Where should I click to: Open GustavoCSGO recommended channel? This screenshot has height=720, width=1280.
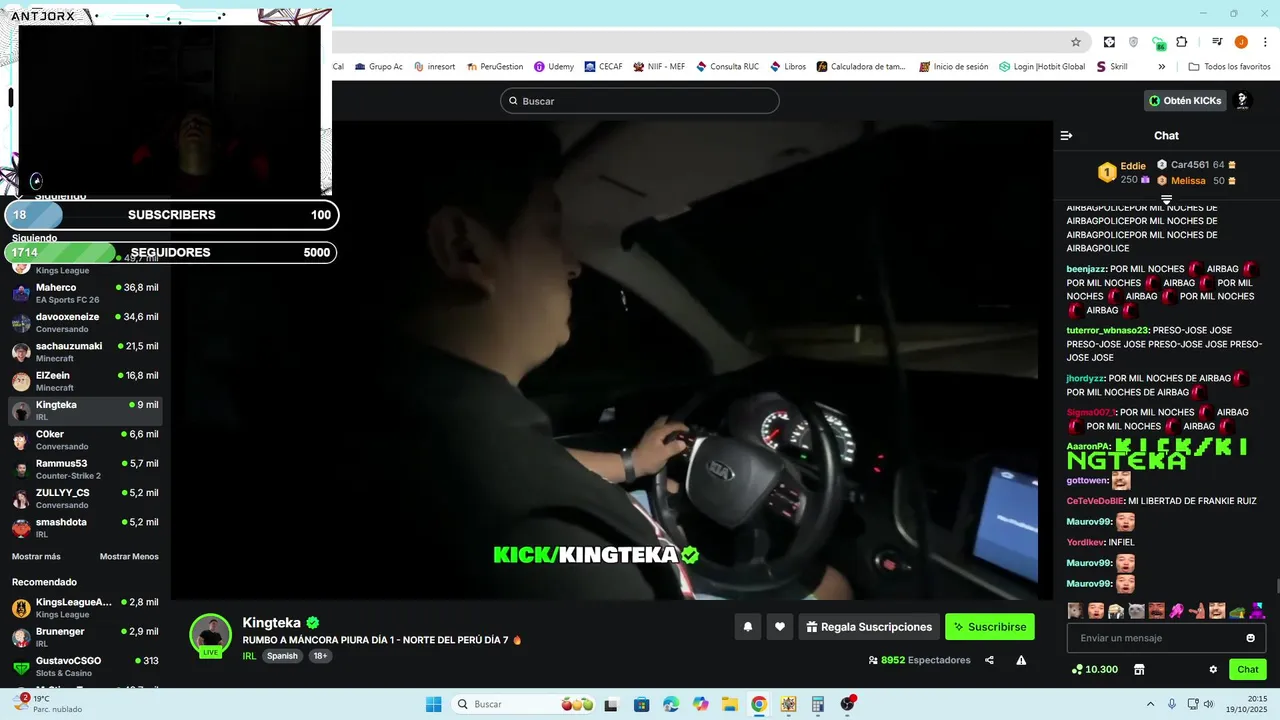pyautogui.click(x=85, y=667)
